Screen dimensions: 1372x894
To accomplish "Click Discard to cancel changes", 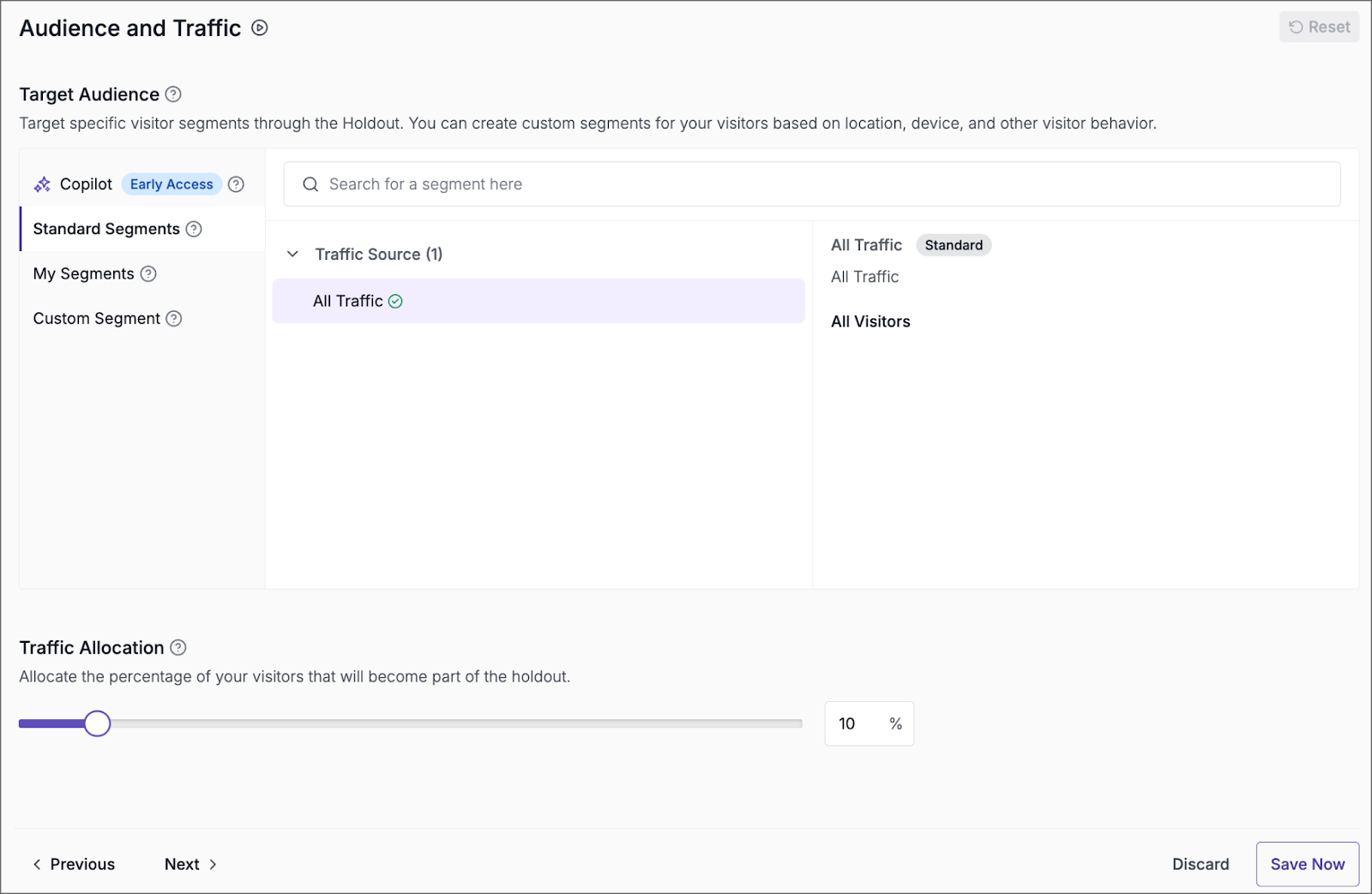I will tap(1200, 864).
